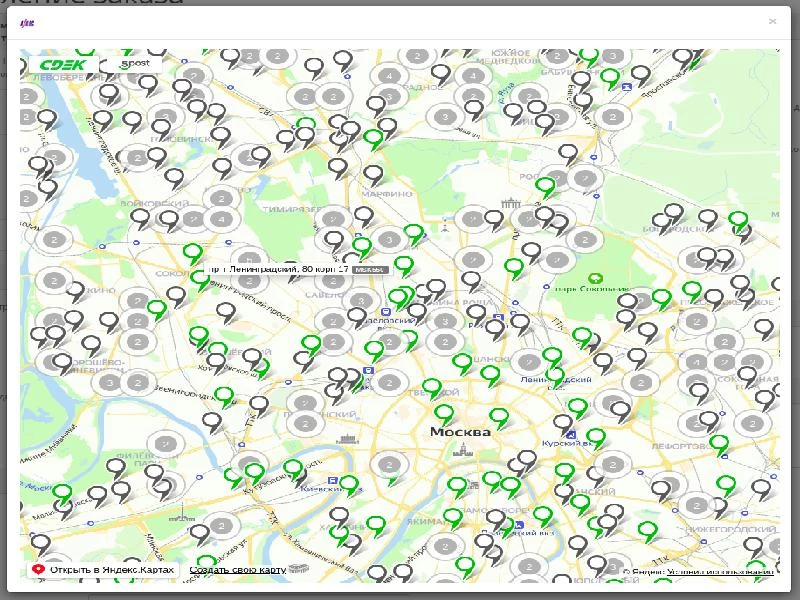Choose the green pin next to Лефортово label
This screenshot has width=800, height=600.
point(719,445)
